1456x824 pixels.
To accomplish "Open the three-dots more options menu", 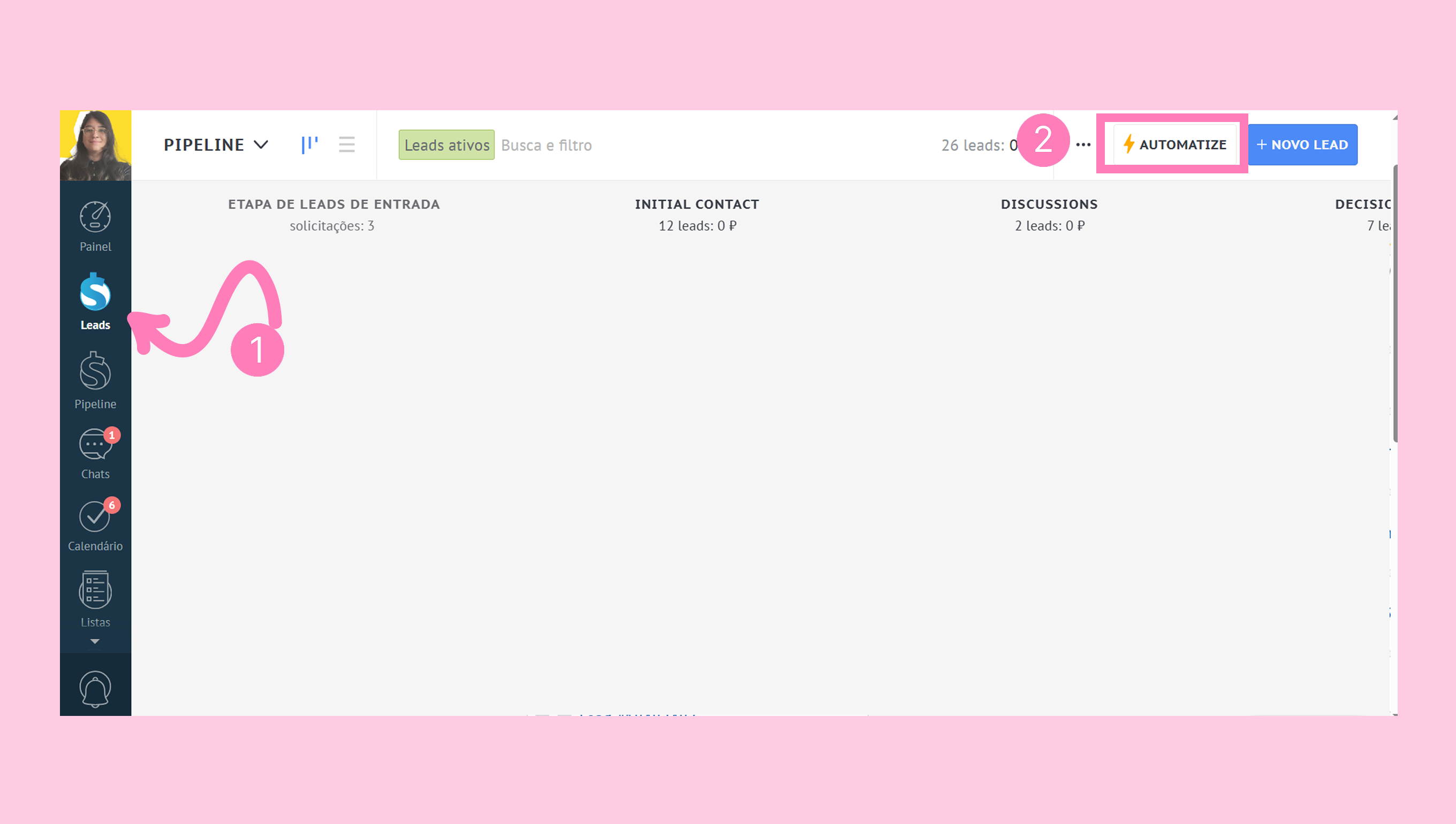I will (1083, 144).
